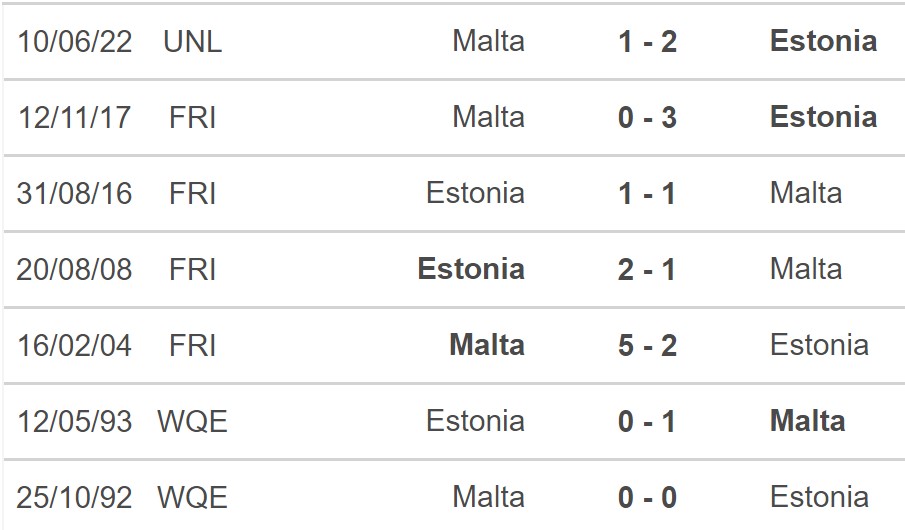Screen dimensions: 905x530
Task: Open the 1 - 1 draw score
Action: [x=647, y=193]
